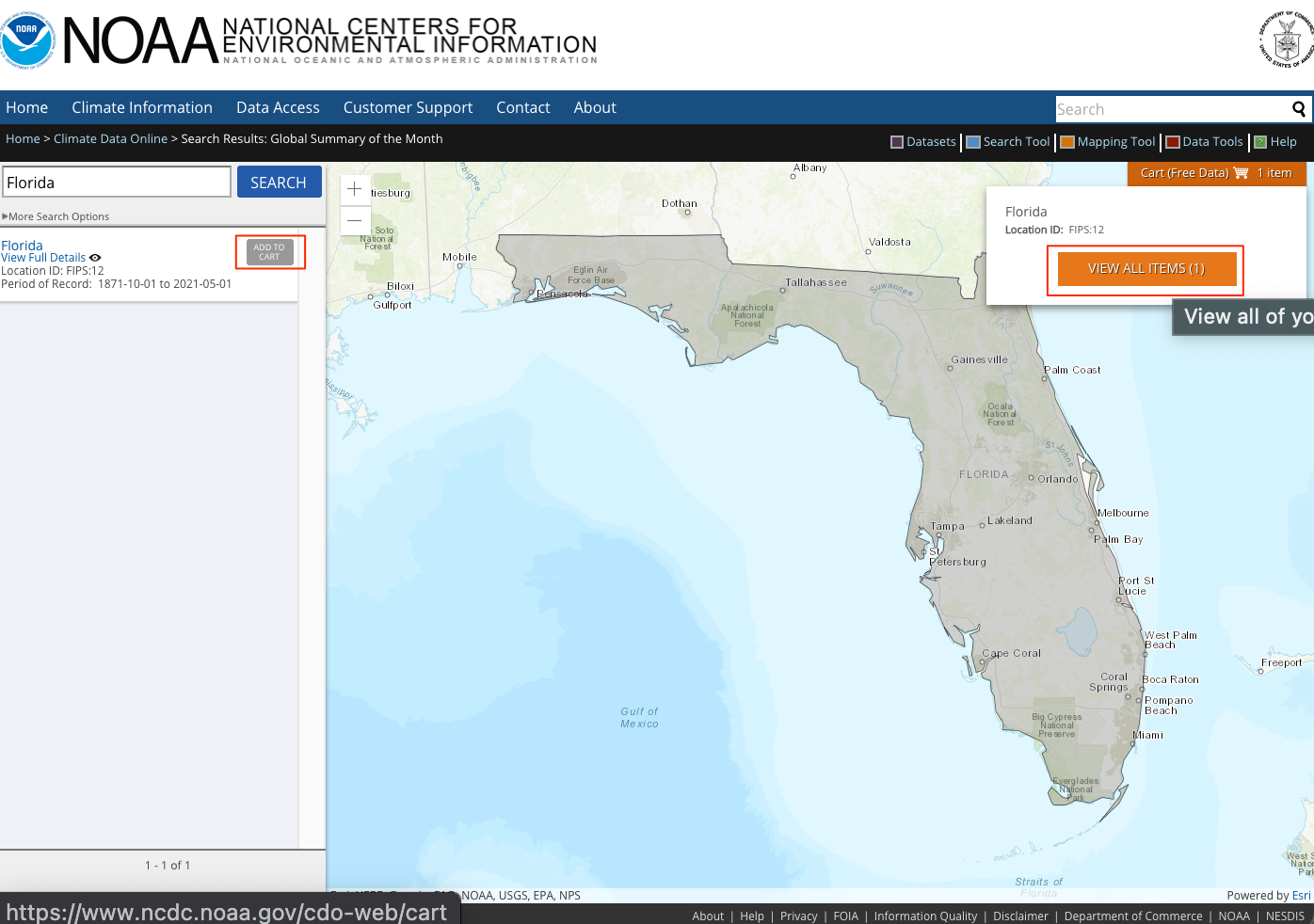Click the shopping cart icon
This screenshot has height=924, width=1314.
(1241, 173)
